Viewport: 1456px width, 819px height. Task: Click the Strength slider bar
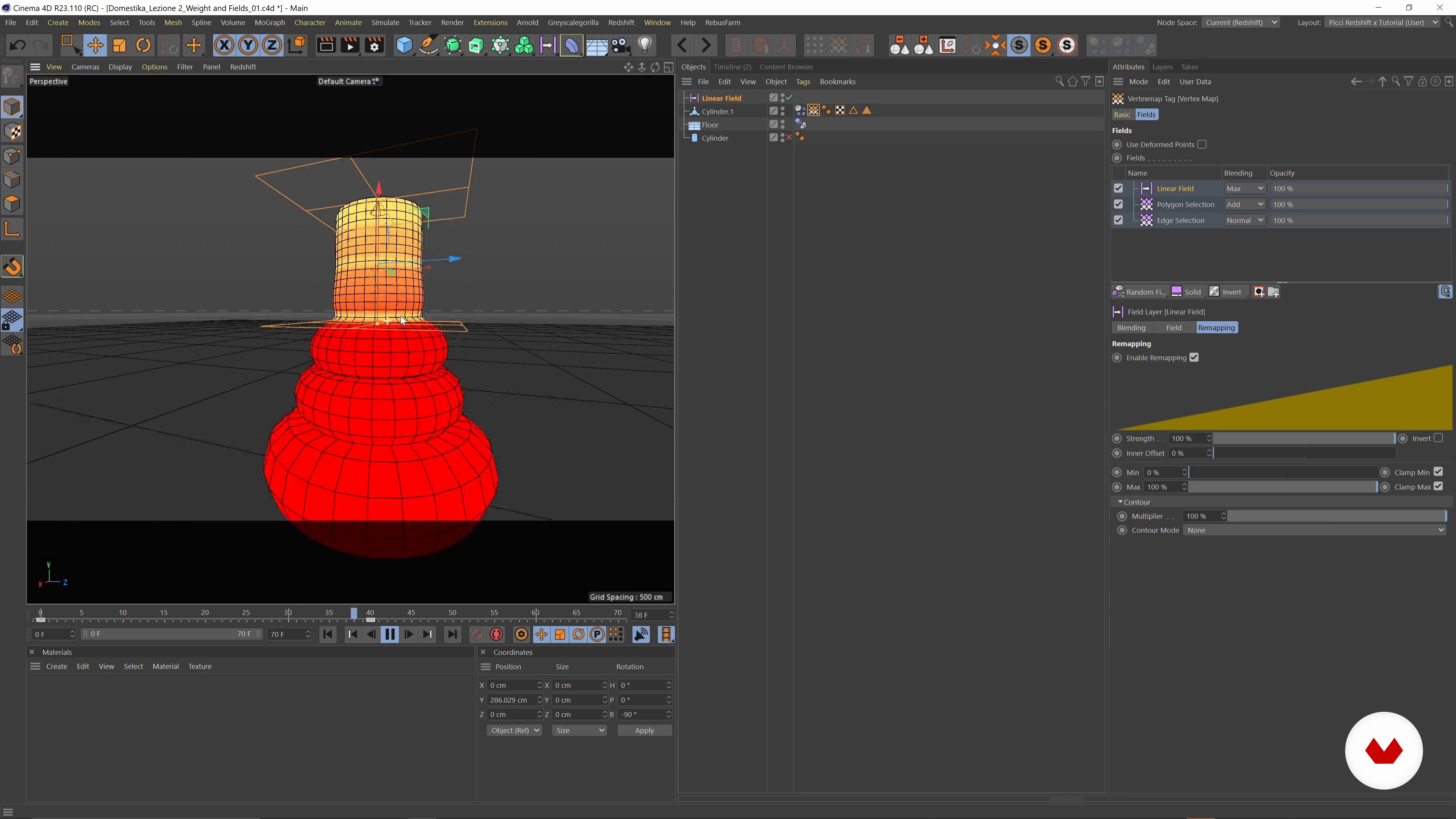point(1304,439)
